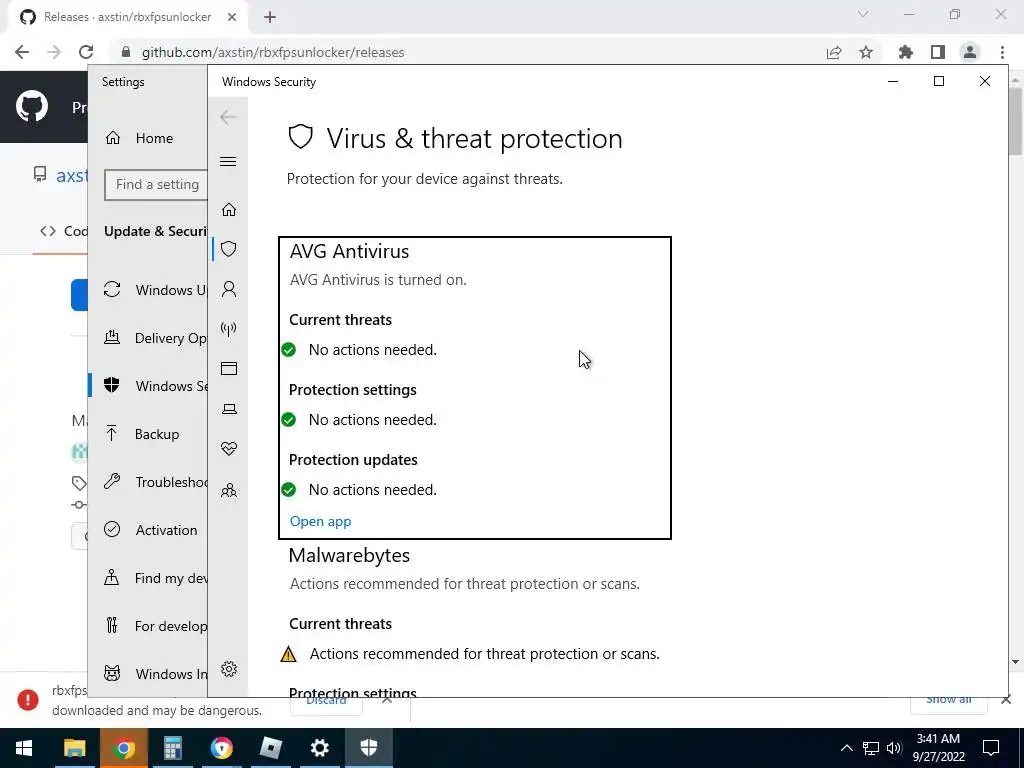Open Chrome three-dot menu
Image resolution: width=1024 pixels, height=768 pixels.
click(1002, 52)
